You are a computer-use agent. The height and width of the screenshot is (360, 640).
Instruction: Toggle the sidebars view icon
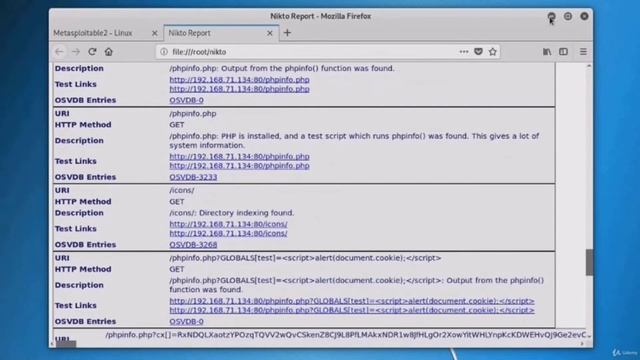pyautogui.click(x=563, y=52)
